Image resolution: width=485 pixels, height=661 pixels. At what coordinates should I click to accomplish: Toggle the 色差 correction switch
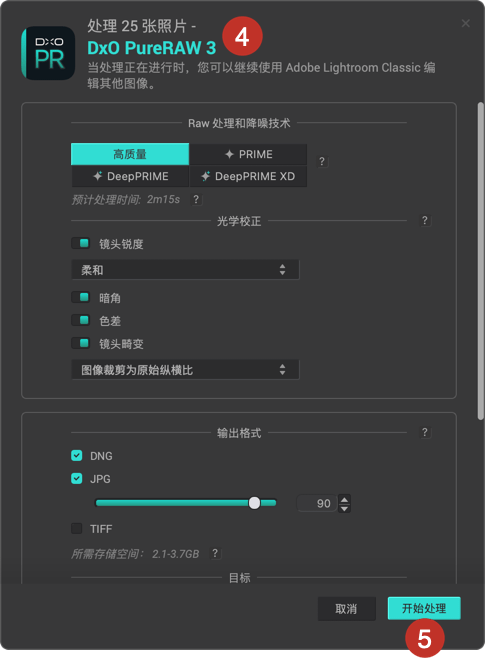tap(81, 320)
